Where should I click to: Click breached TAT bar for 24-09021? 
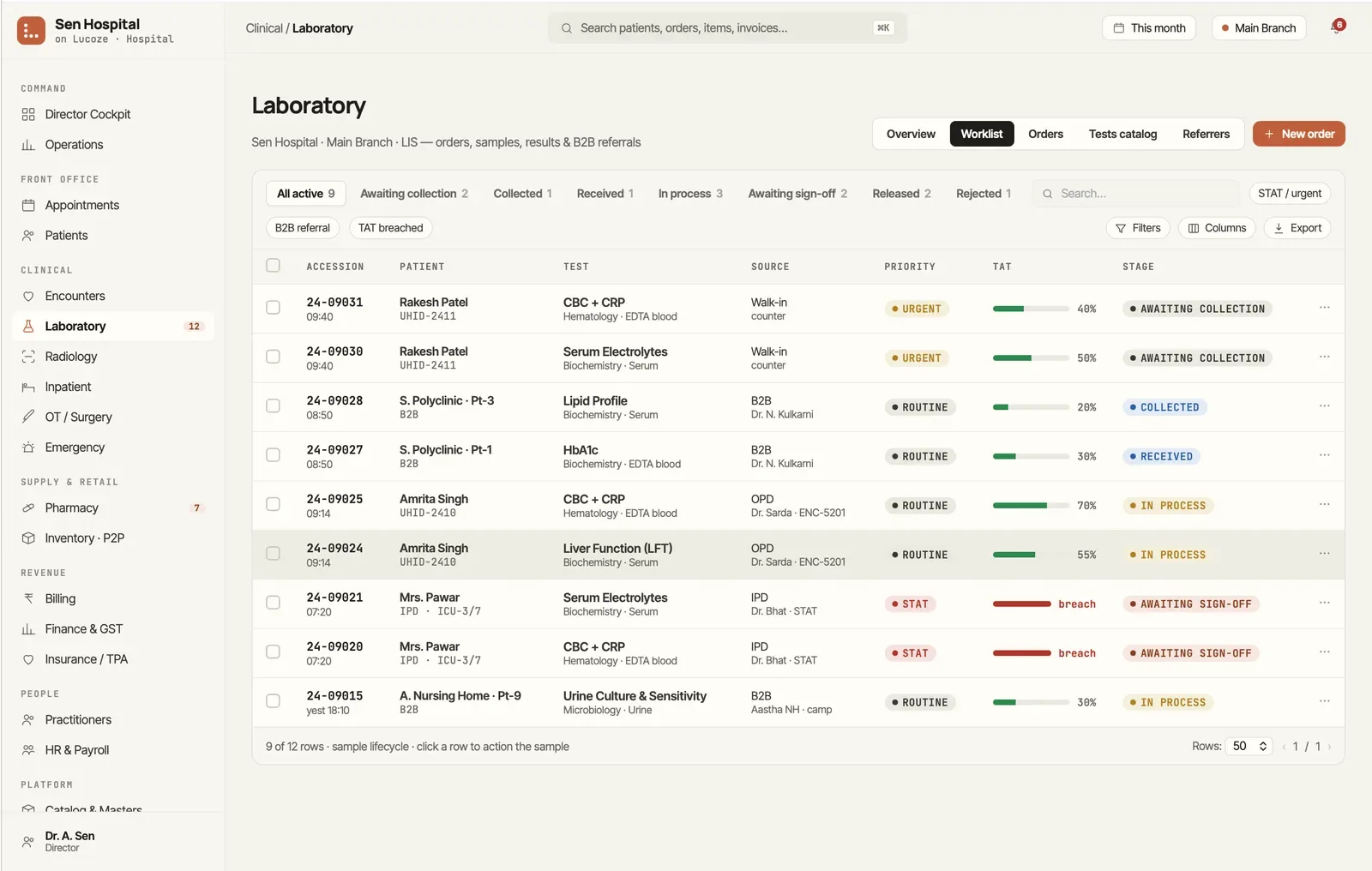pyautogui.click(x=1022, y=604)
